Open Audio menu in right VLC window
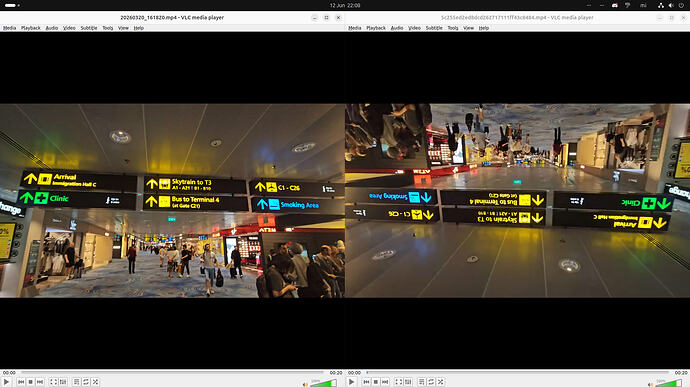The image size is (690, 387). click(x=396, y=28)
